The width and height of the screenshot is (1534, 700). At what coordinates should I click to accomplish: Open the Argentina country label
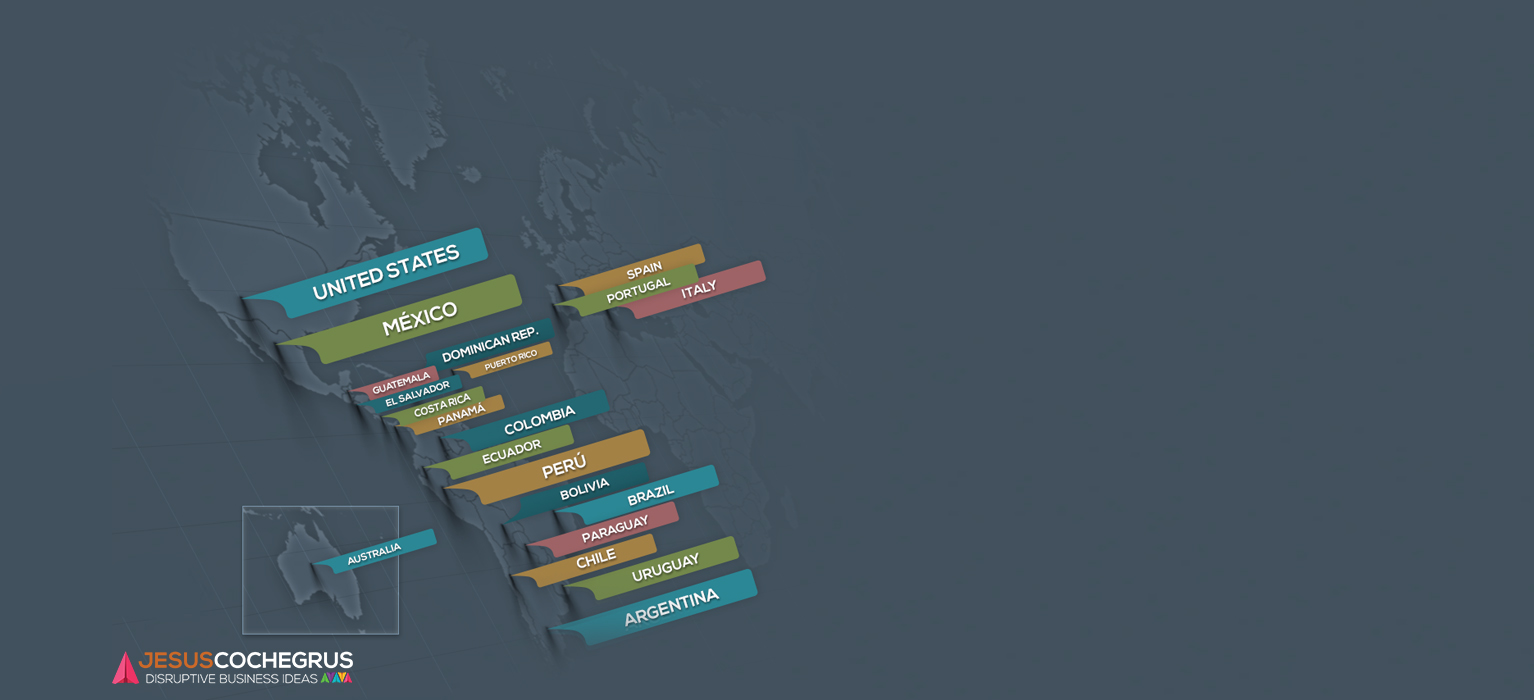click(x=671, y=607)
